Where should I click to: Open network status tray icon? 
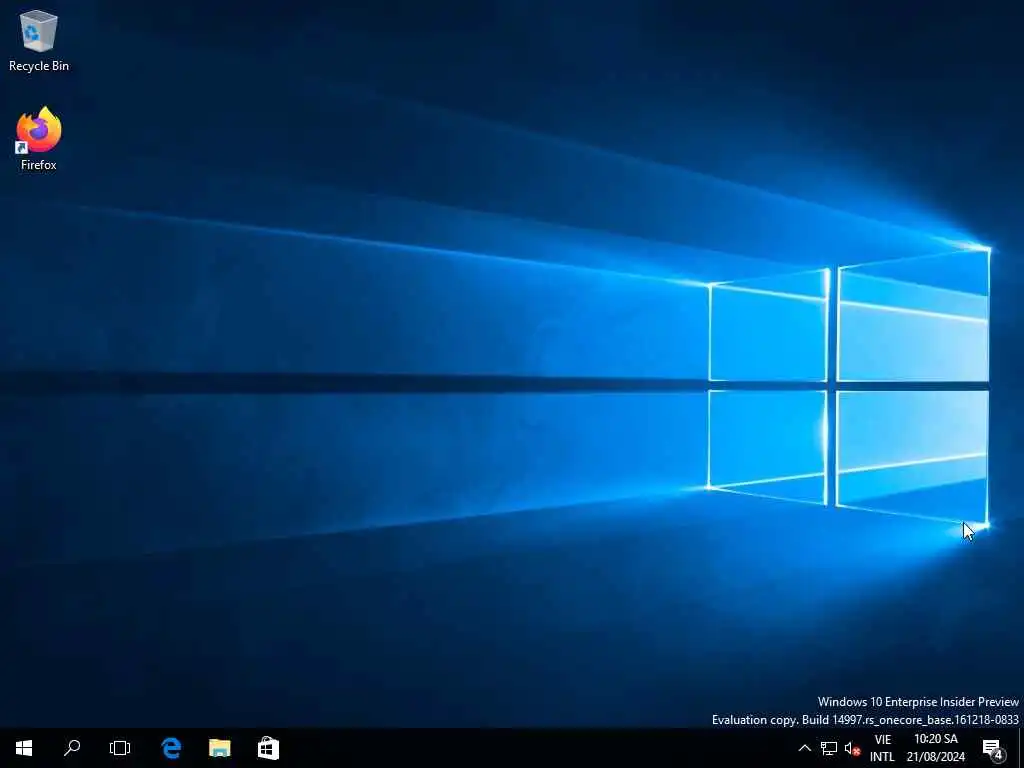click(x=829, y=748)
